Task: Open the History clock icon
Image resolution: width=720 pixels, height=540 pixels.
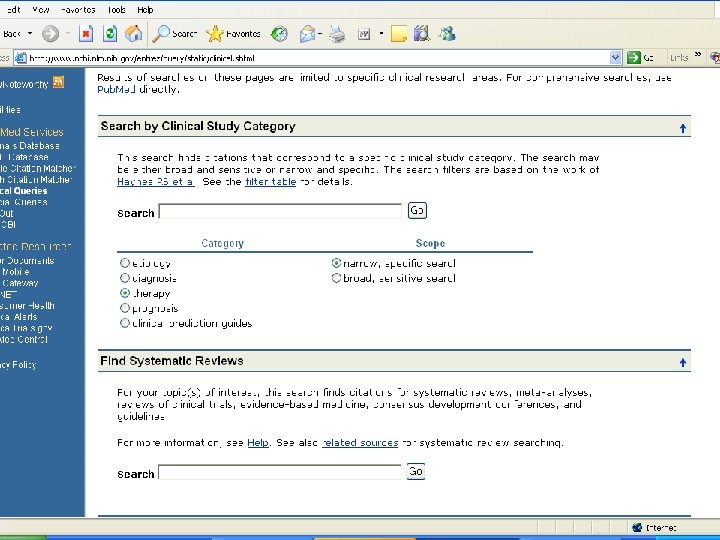Action: point(279,34)
